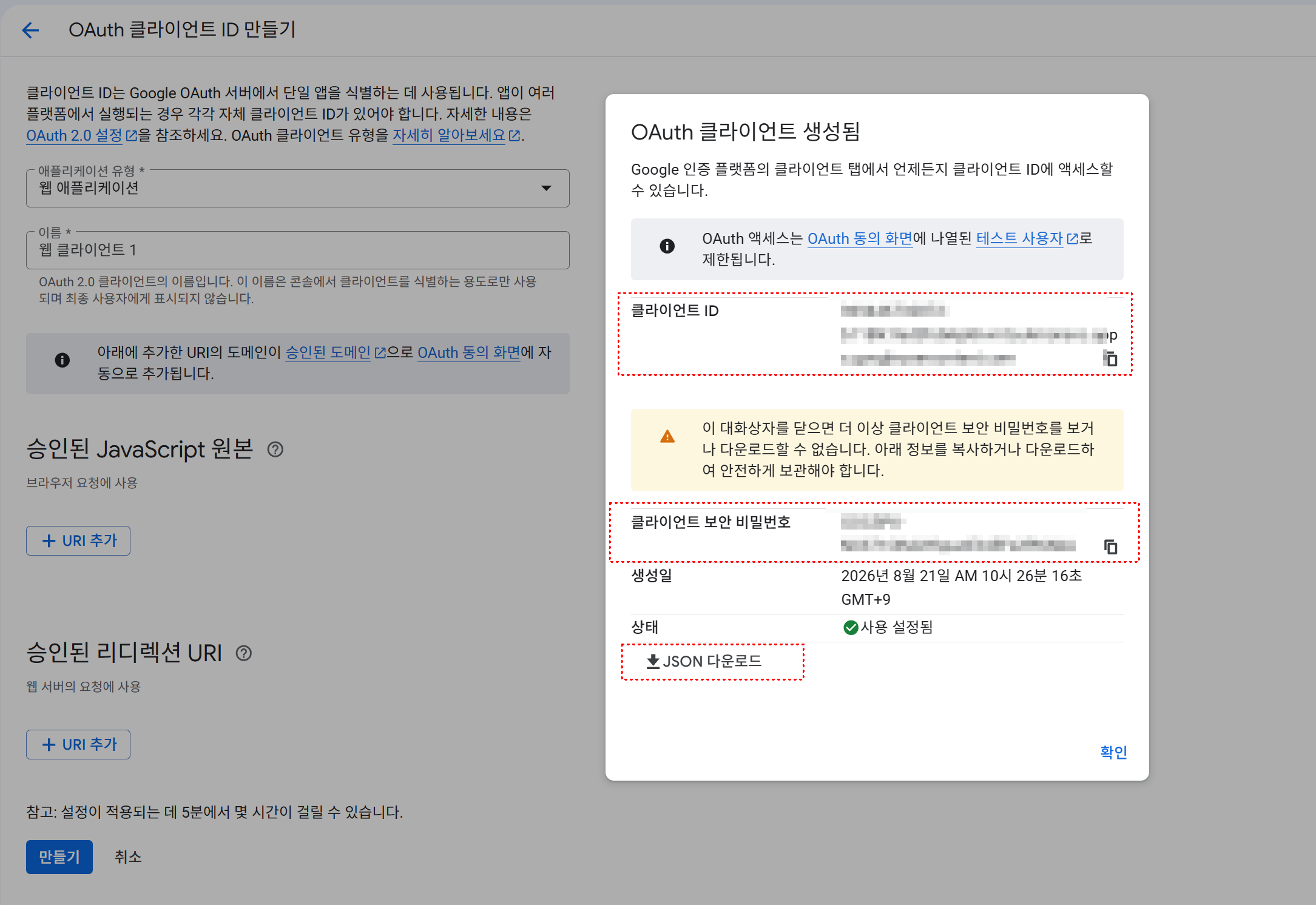The image size is (1316, 905).
Task: Click the 이름 field containing 웹 클라이언트 1
Action: click(298, 250)
